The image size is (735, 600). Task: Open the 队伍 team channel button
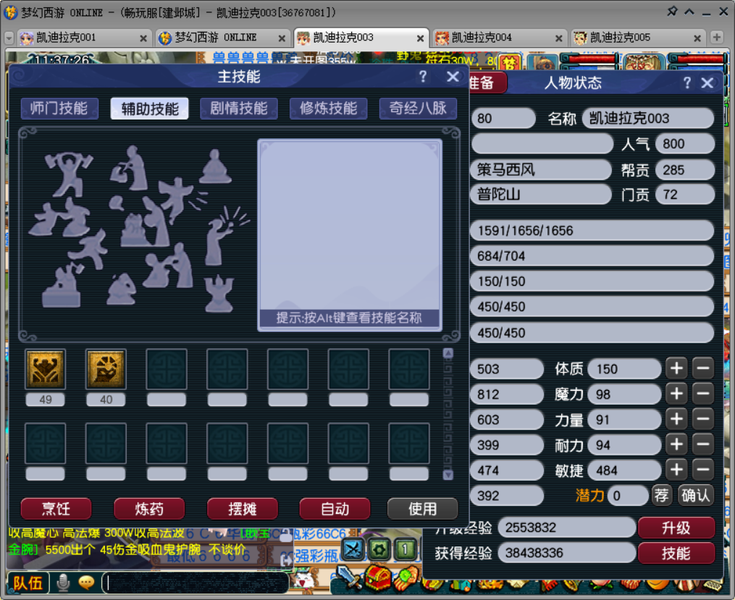[28, 583]
